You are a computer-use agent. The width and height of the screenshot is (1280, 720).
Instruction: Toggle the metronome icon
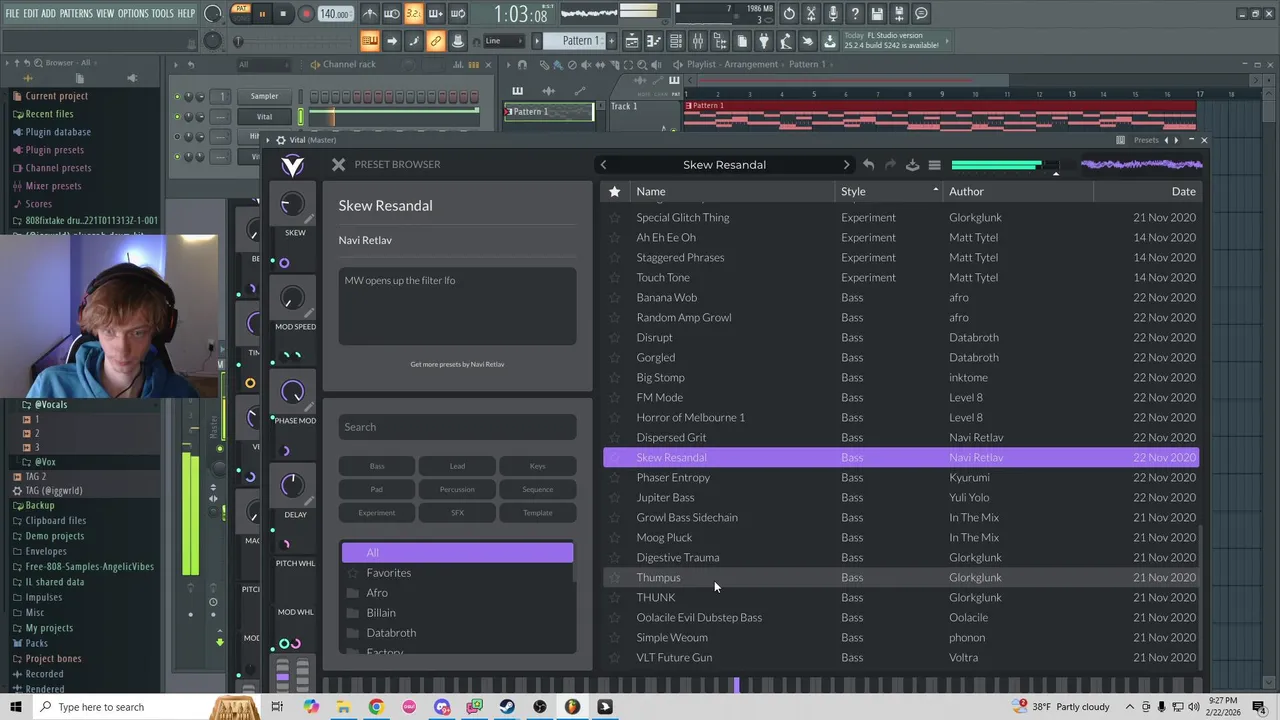tap(370, 14)
